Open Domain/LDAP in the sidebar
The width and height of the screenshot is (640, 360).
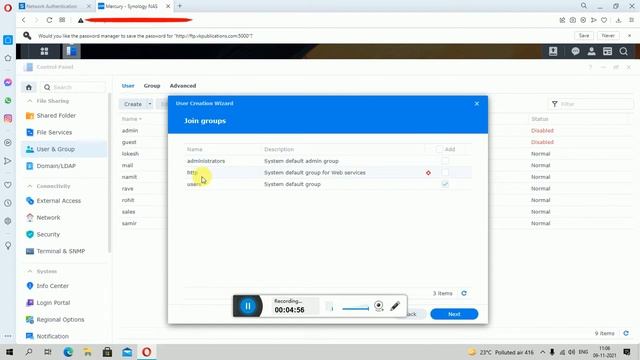point(56,166)
